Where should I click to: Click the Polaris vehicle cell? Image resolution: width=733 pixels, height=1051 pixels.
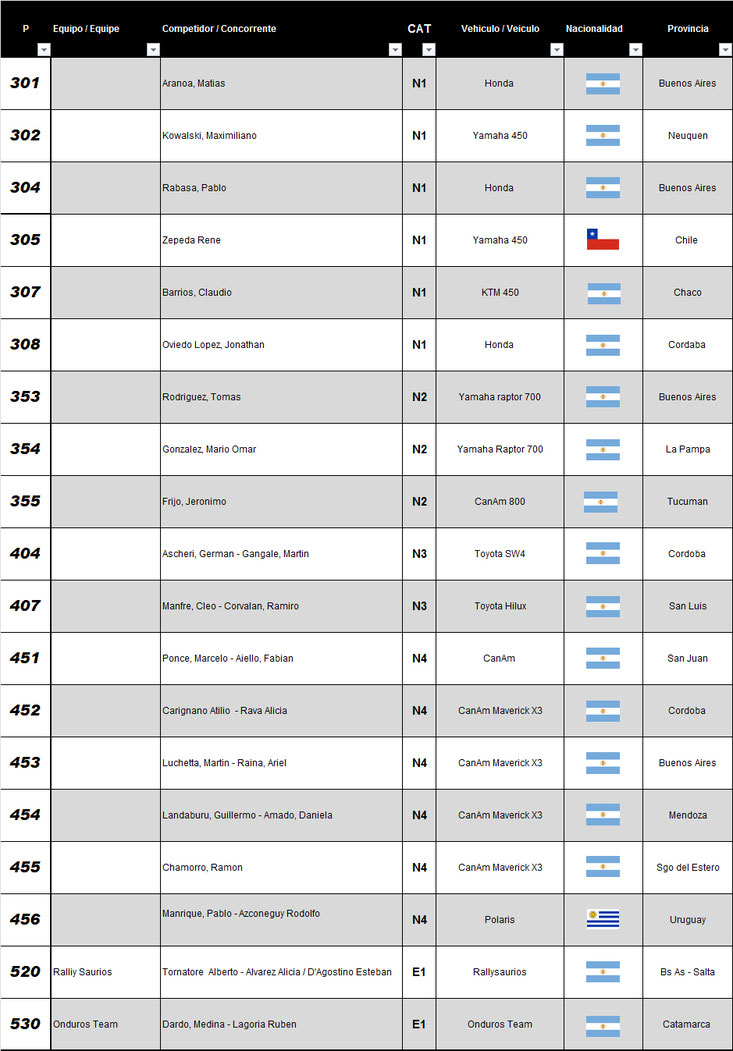click(499, 919)
